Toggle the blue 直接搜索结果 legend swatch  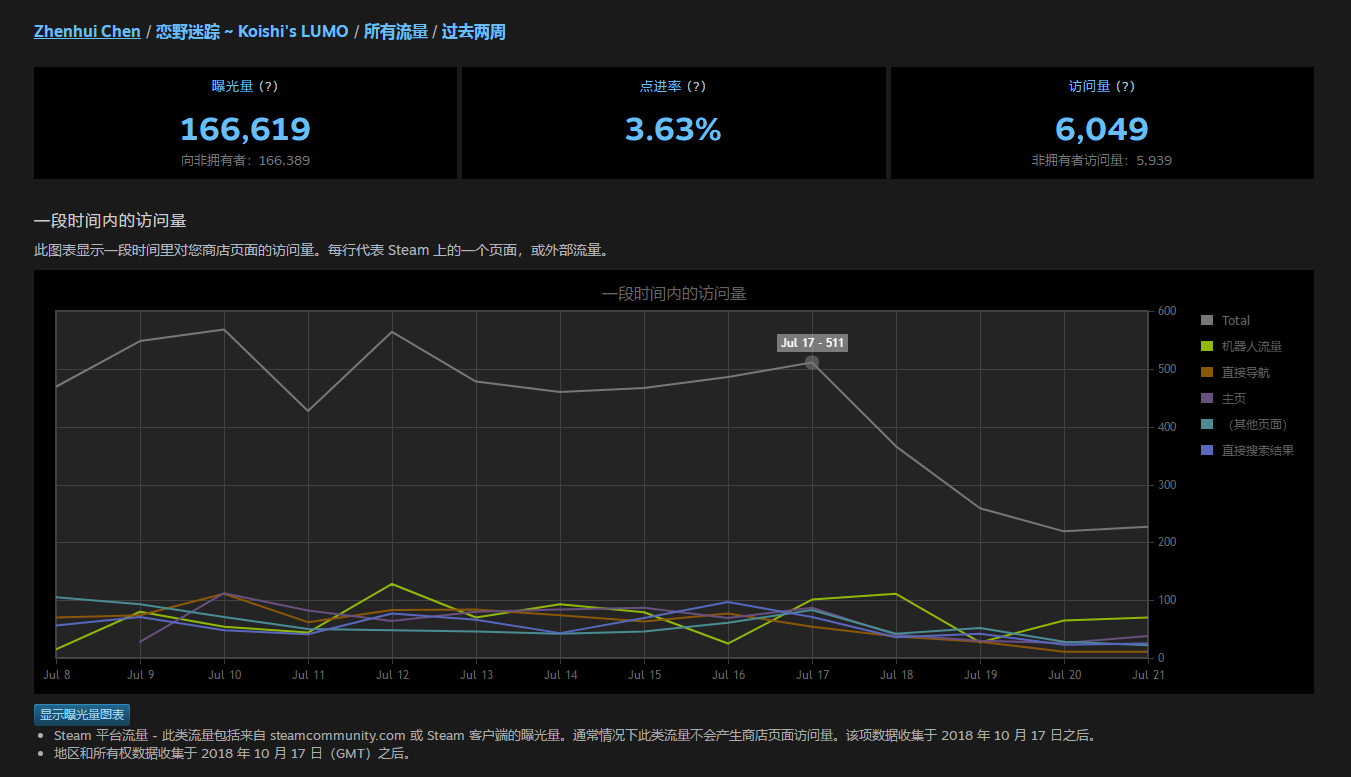click(1206, 451)
